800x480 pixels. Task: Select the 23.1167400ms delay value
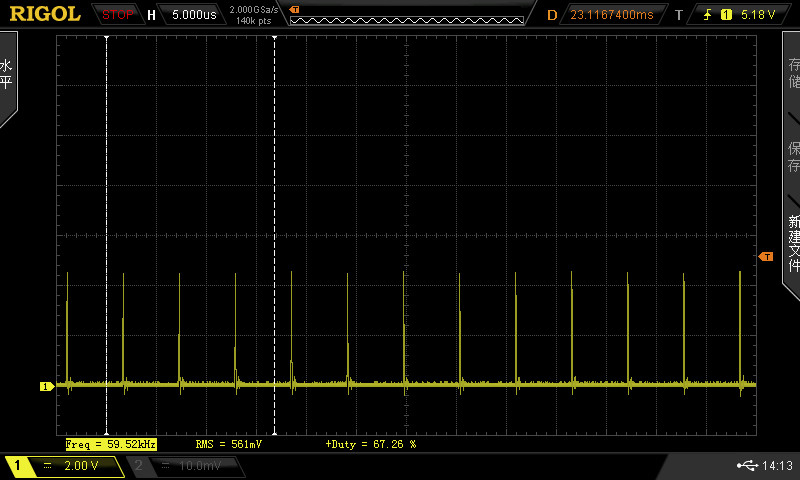(x=611, y=15)
